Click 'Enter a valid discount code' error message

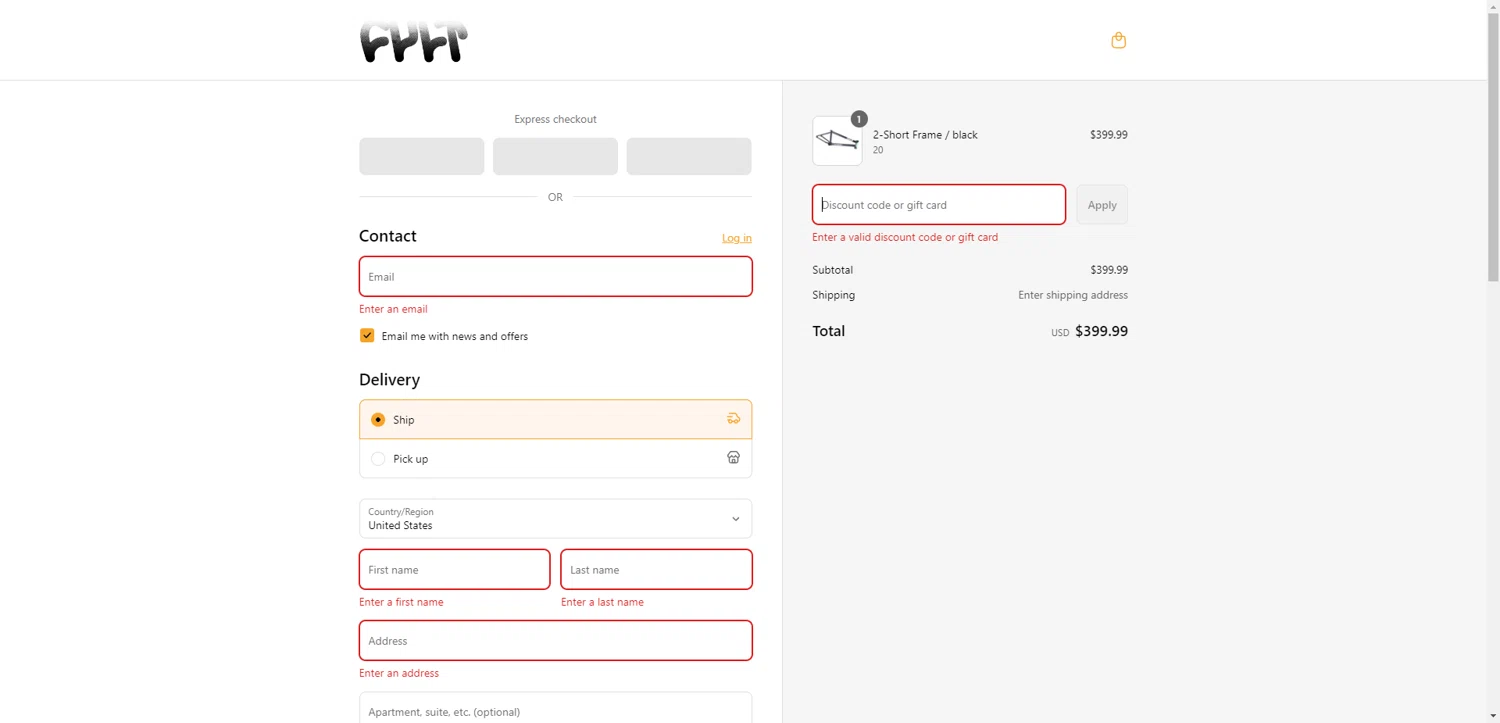[x=905, y=237]
